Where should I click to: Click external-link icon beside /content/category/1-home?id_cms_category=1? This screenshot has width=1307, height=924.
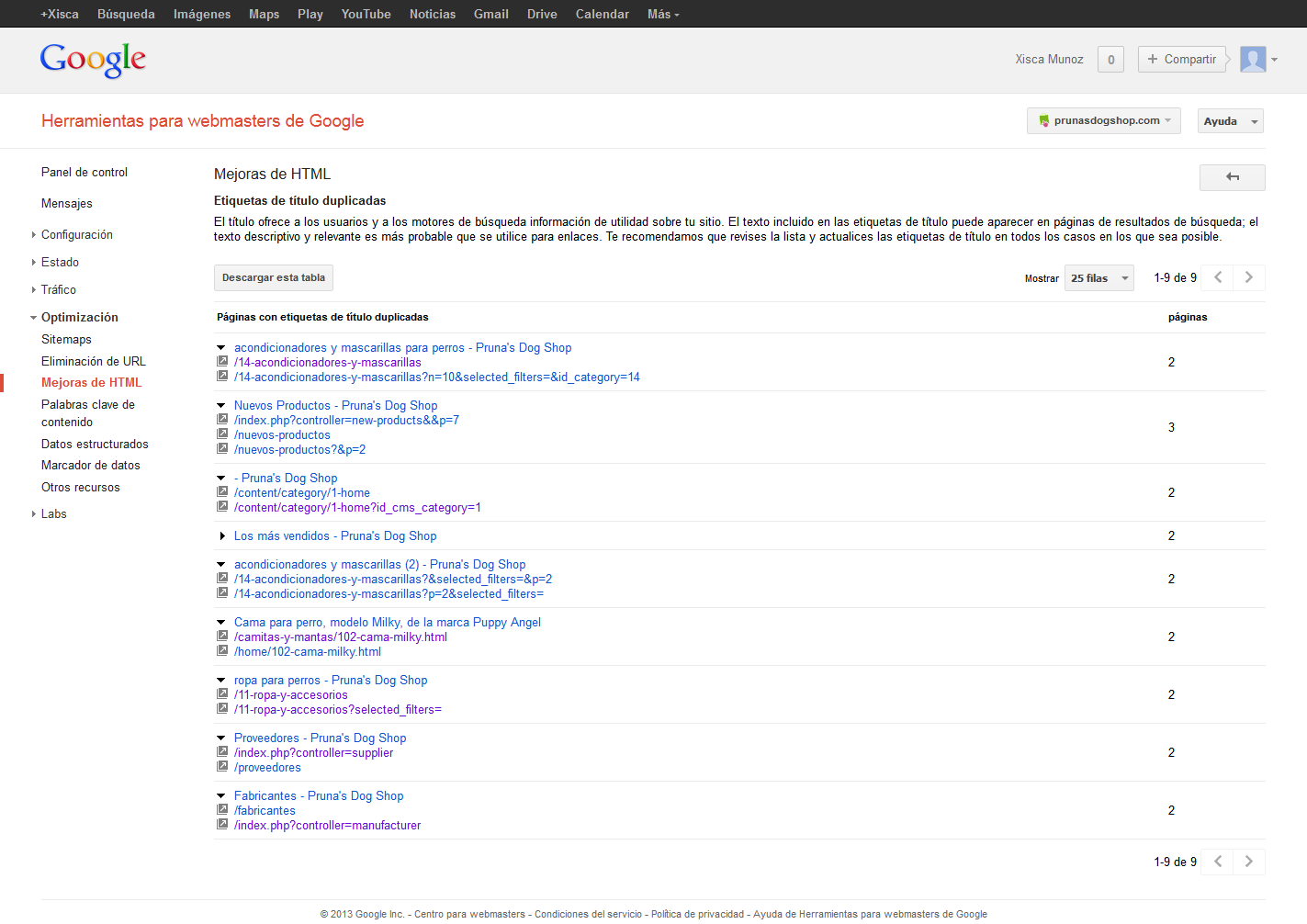click(x=222, y=506)
